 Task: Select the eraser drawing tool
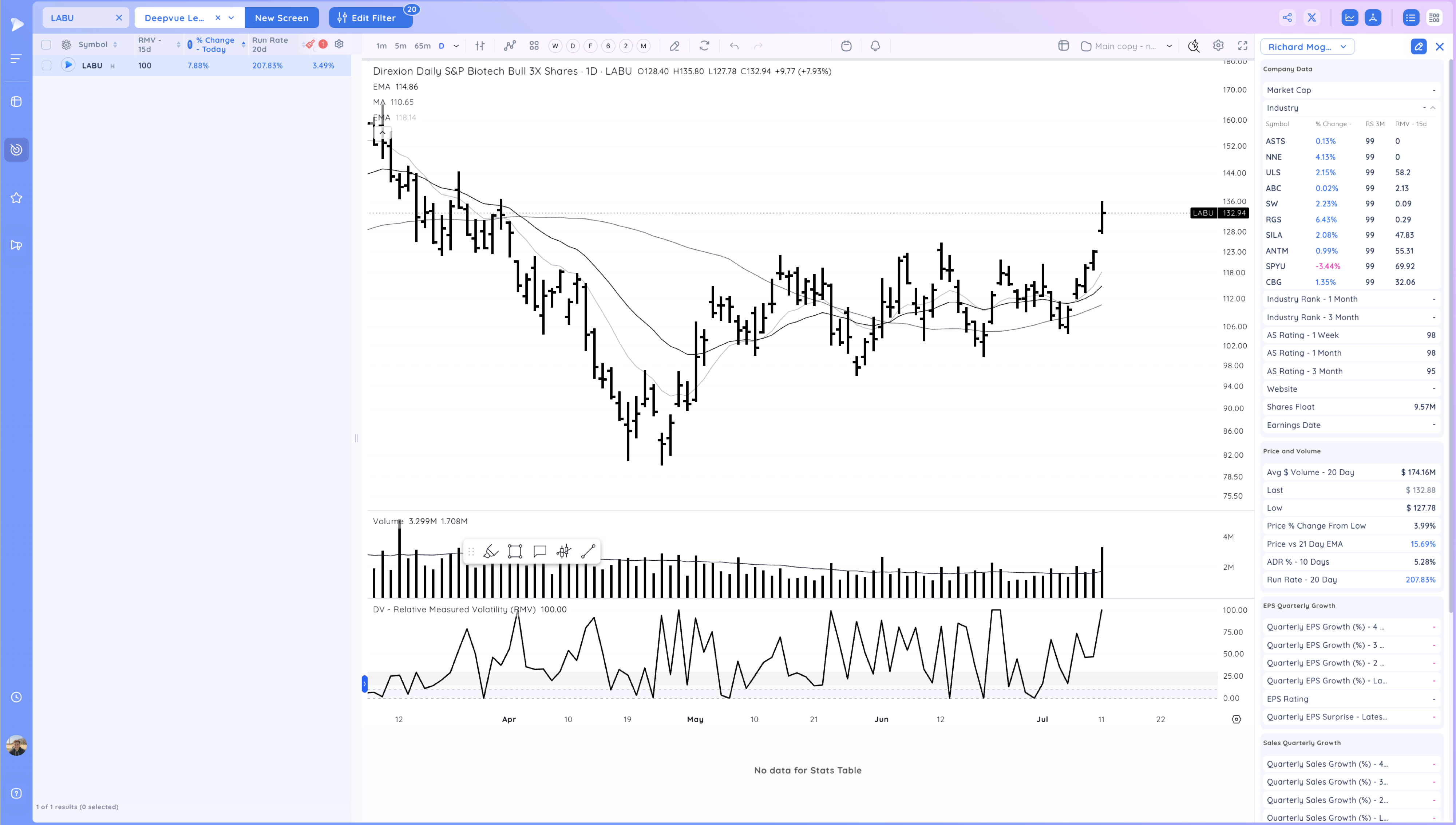(674, 46)
